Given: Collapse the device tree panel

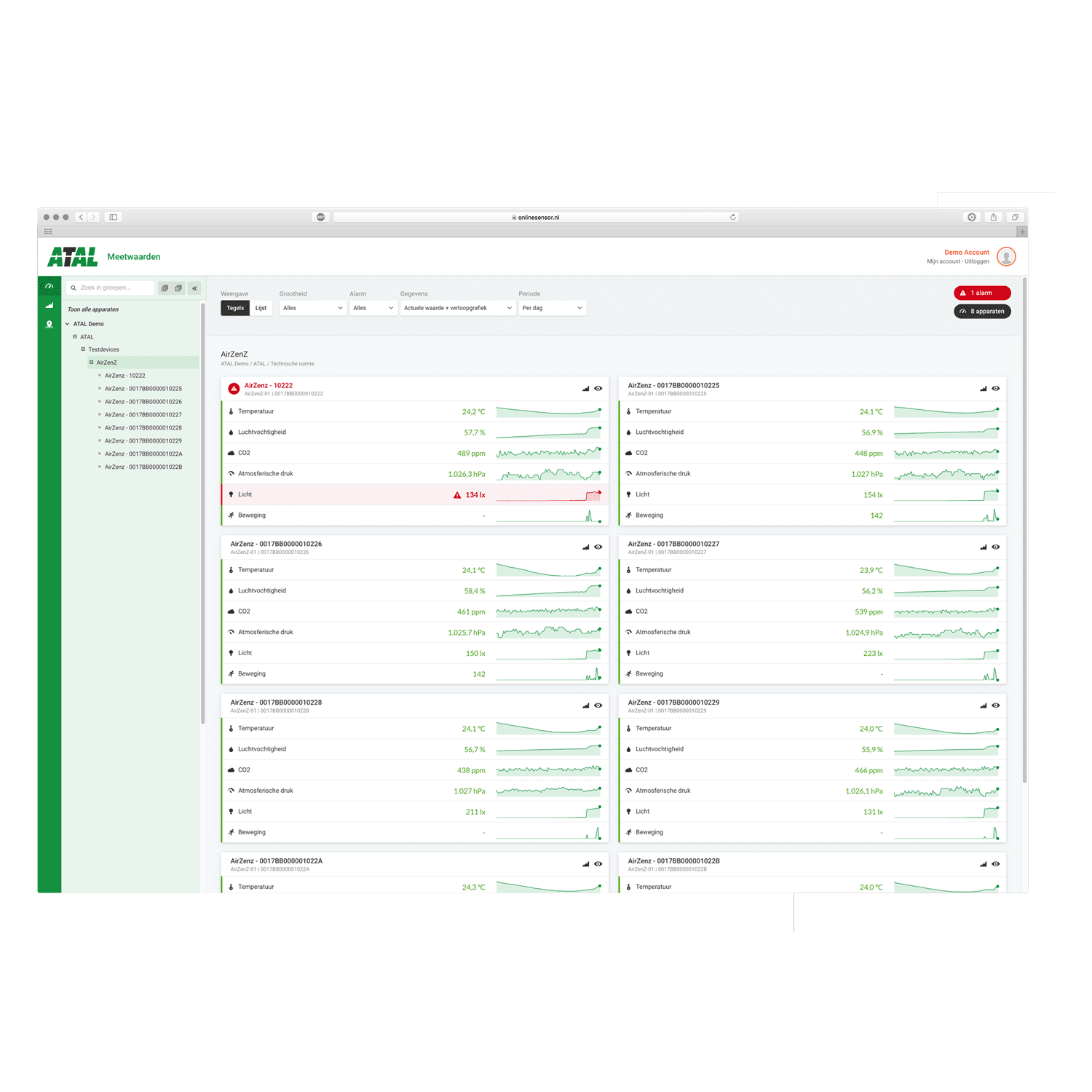Looking at the screenshot, I should coord(195,288).
